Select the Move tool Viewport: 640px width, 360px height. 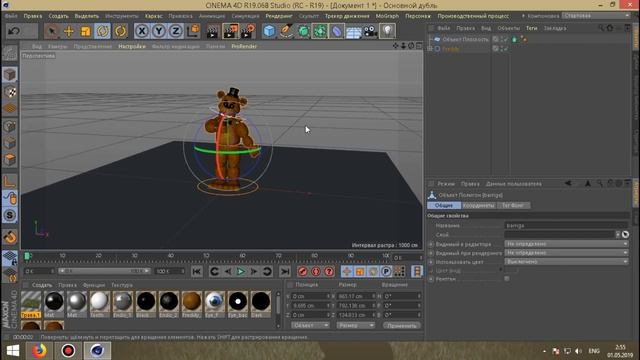(69, 31)
